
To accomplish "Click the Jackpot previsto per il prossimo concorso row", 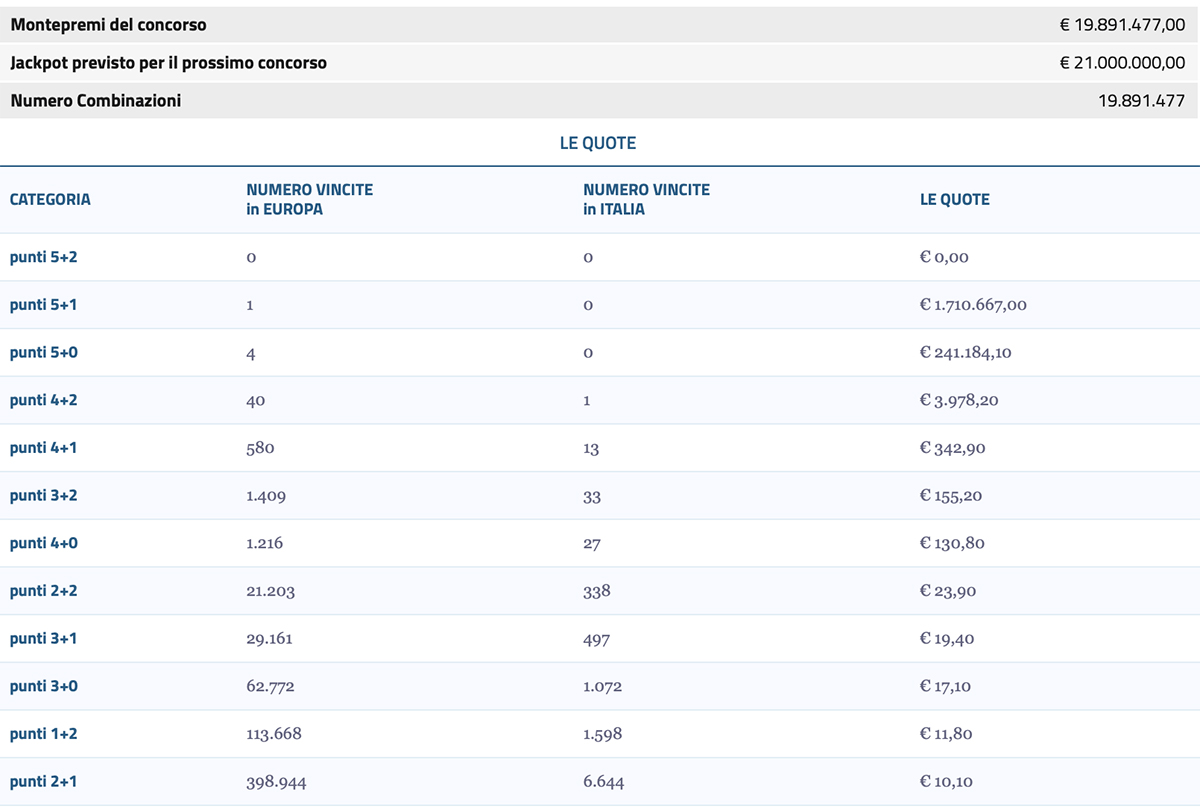I will click(x=600, y=62).
